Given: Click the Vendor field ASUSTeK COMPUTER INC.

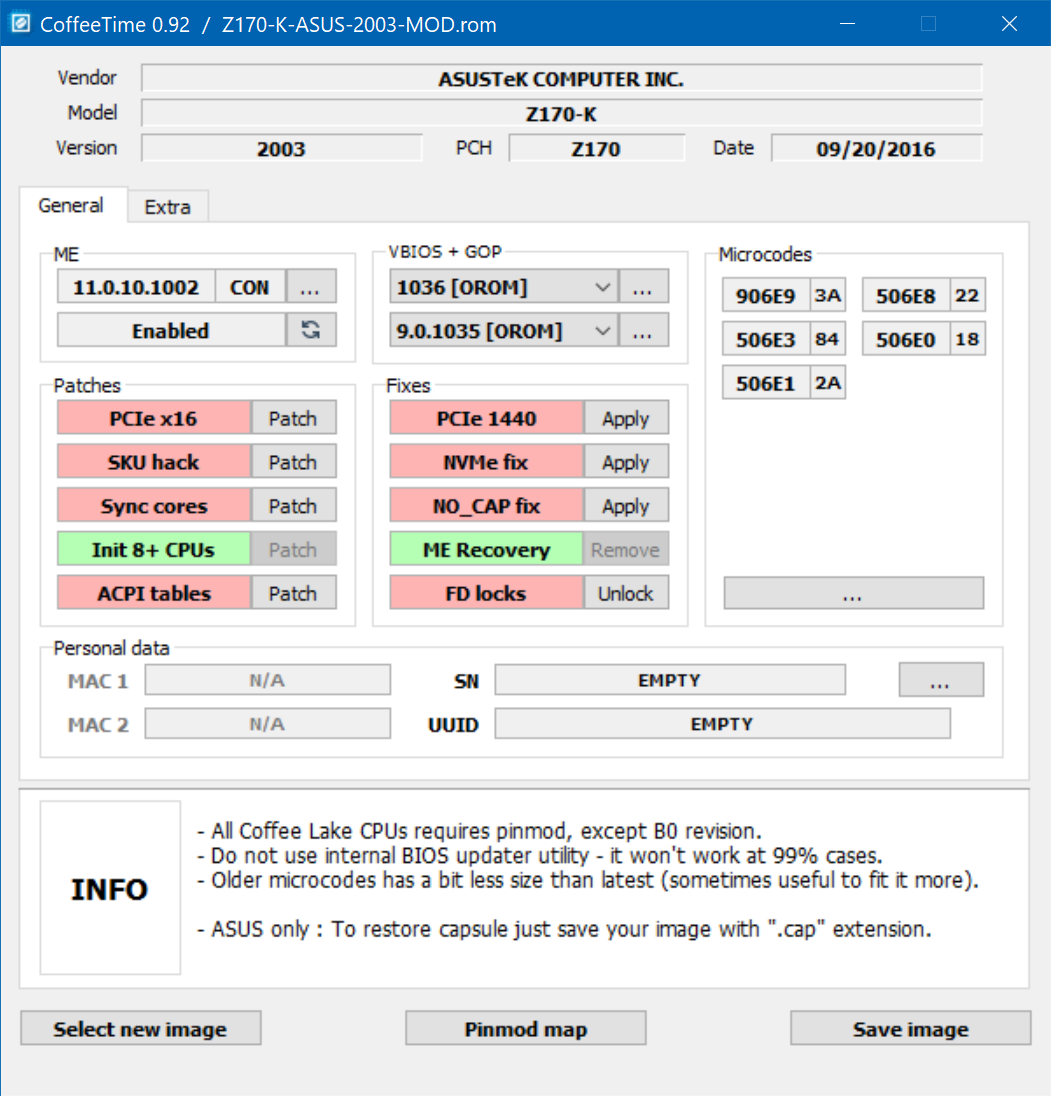Looking at the screenshot, I should coord(562,78).
